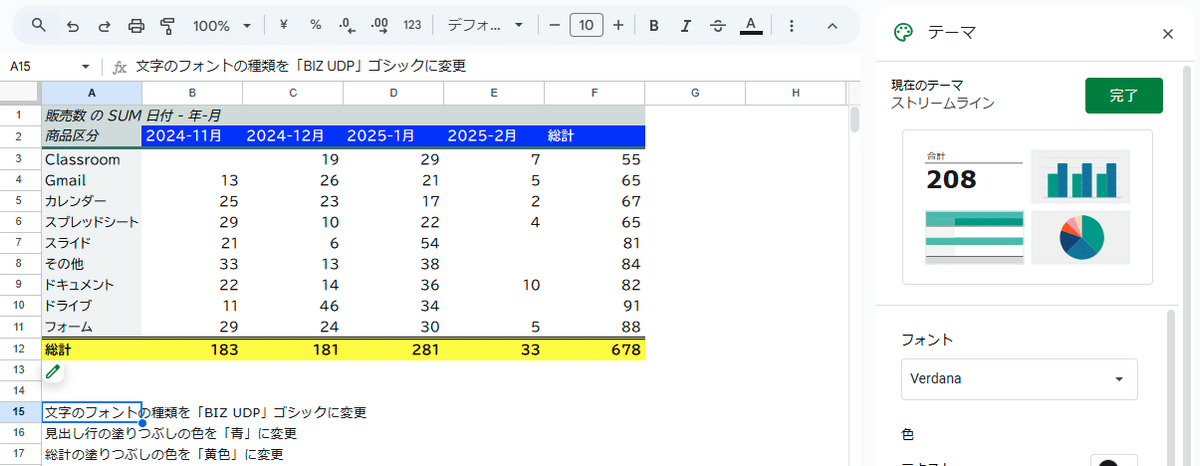Increase decimal places
The width and height of the screenshot is (1200, 466).
(379, 25)
